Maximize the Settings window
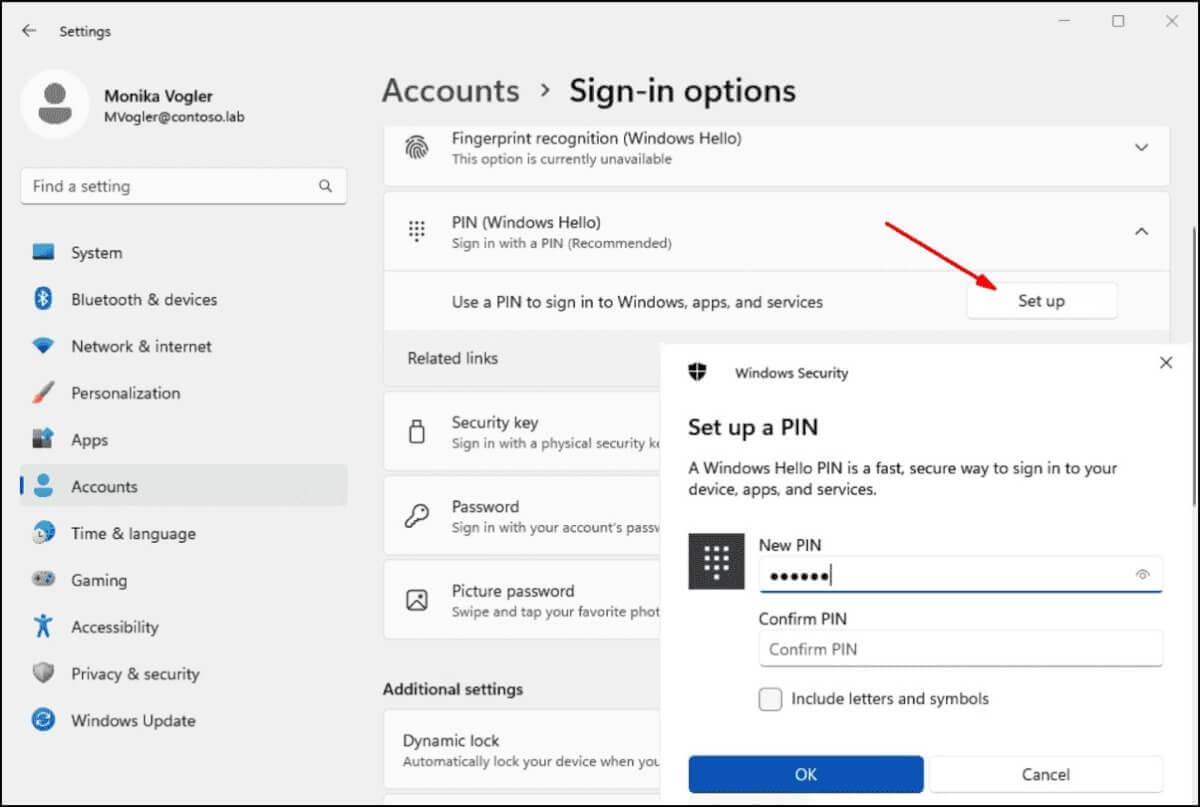The image size is (1200, 807). click(x=1119, y=22)
